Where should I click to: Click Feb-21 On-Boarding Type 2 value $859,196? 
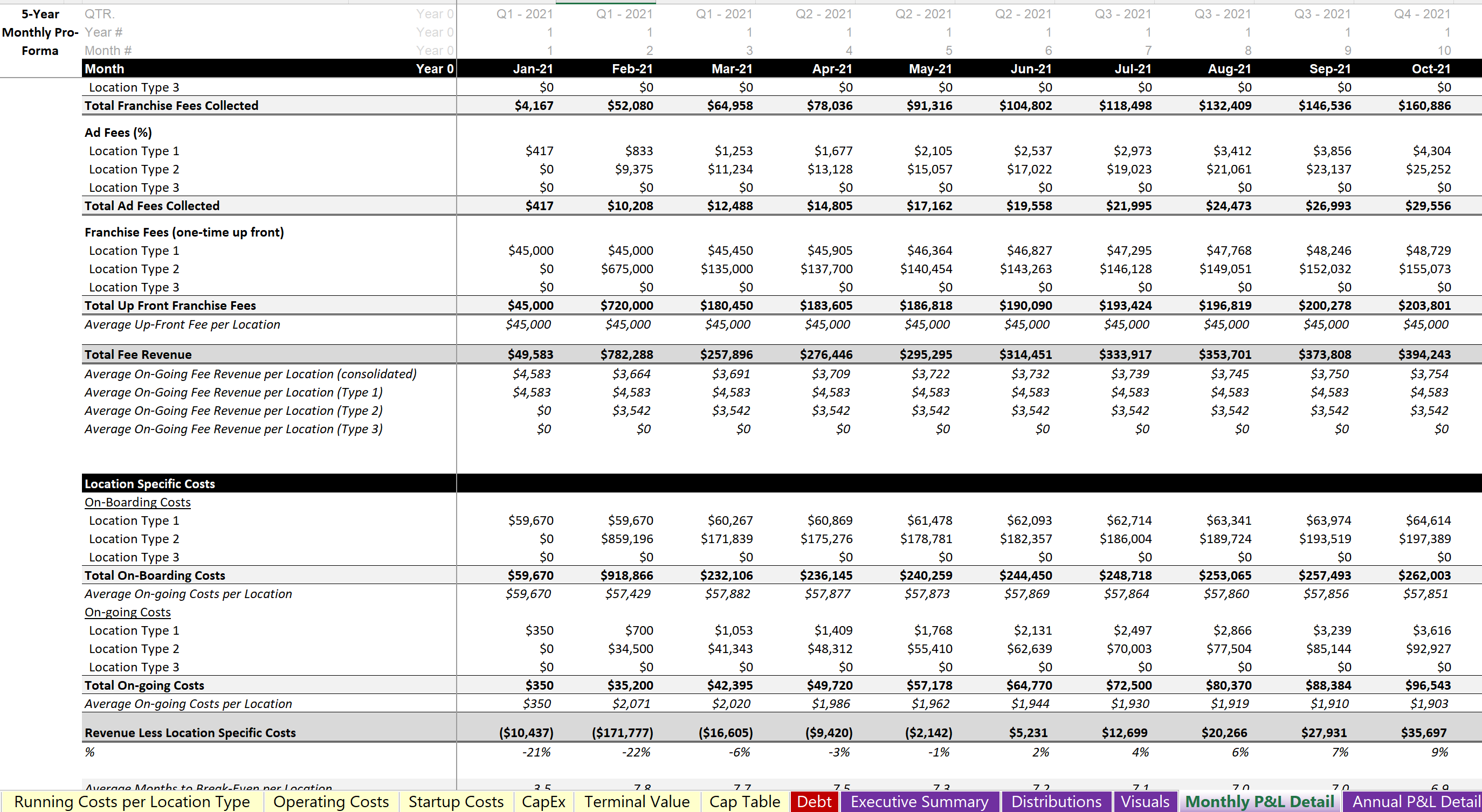(x=626, y=539)
